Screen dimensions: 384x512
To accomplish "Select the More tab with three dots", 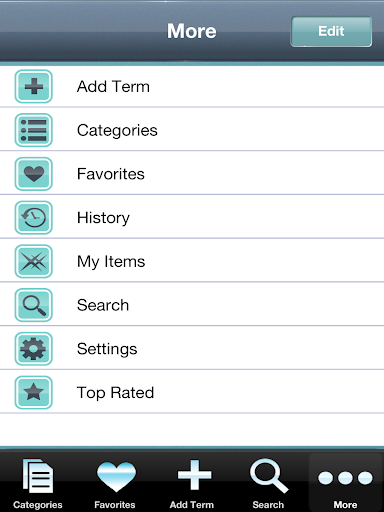I will pos(345,482).
